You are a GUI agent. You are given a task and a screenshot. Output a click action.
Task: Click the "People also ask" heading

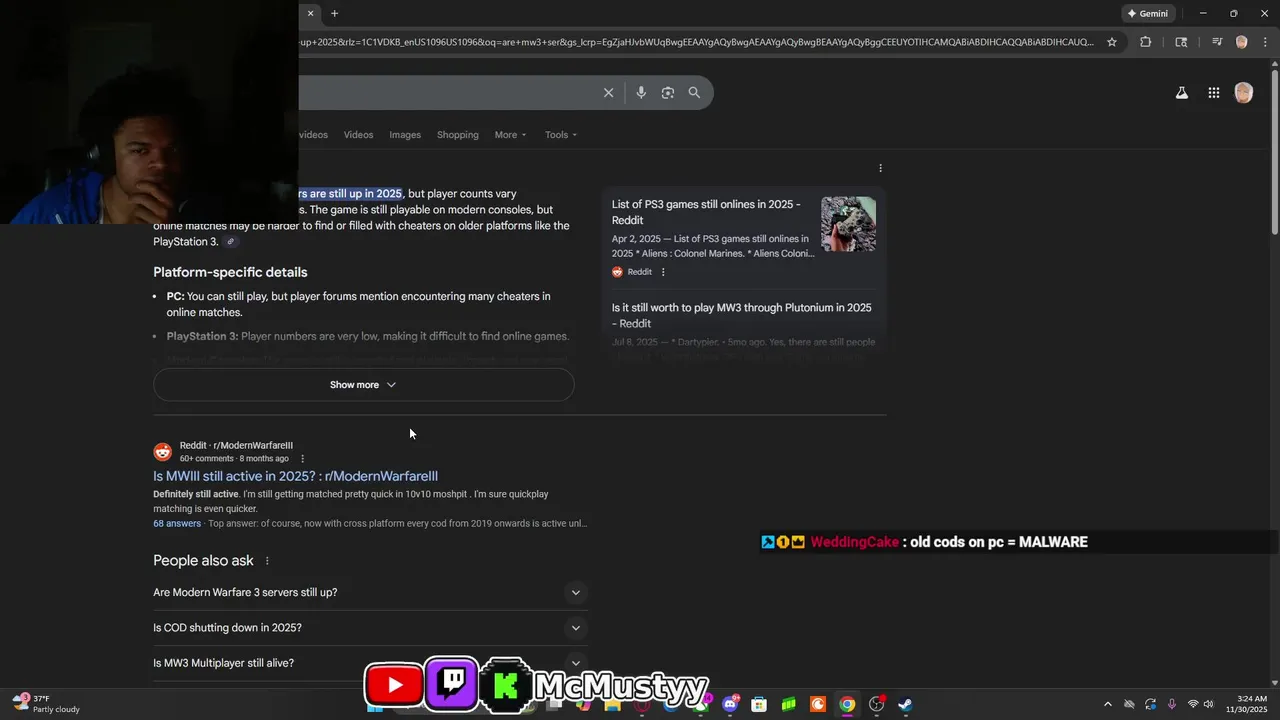(x=203, y=561)
